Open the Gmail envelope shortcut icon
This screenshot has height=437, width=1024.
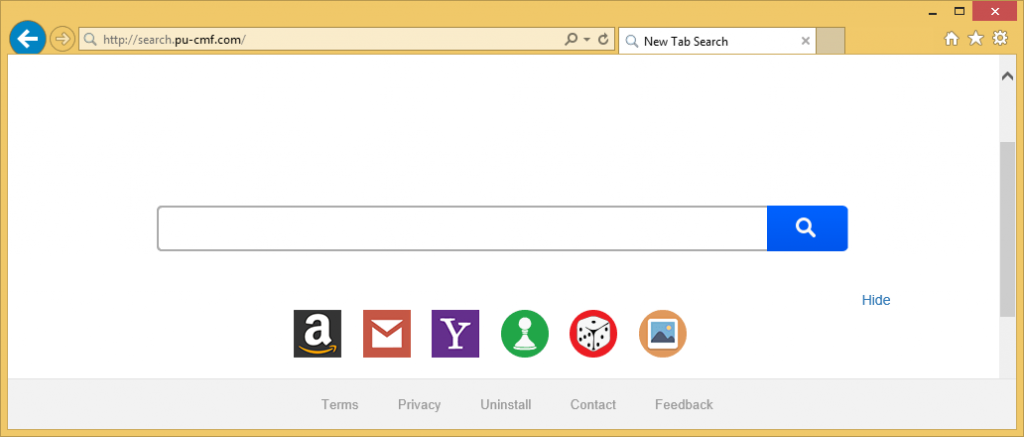click(387, 334)
